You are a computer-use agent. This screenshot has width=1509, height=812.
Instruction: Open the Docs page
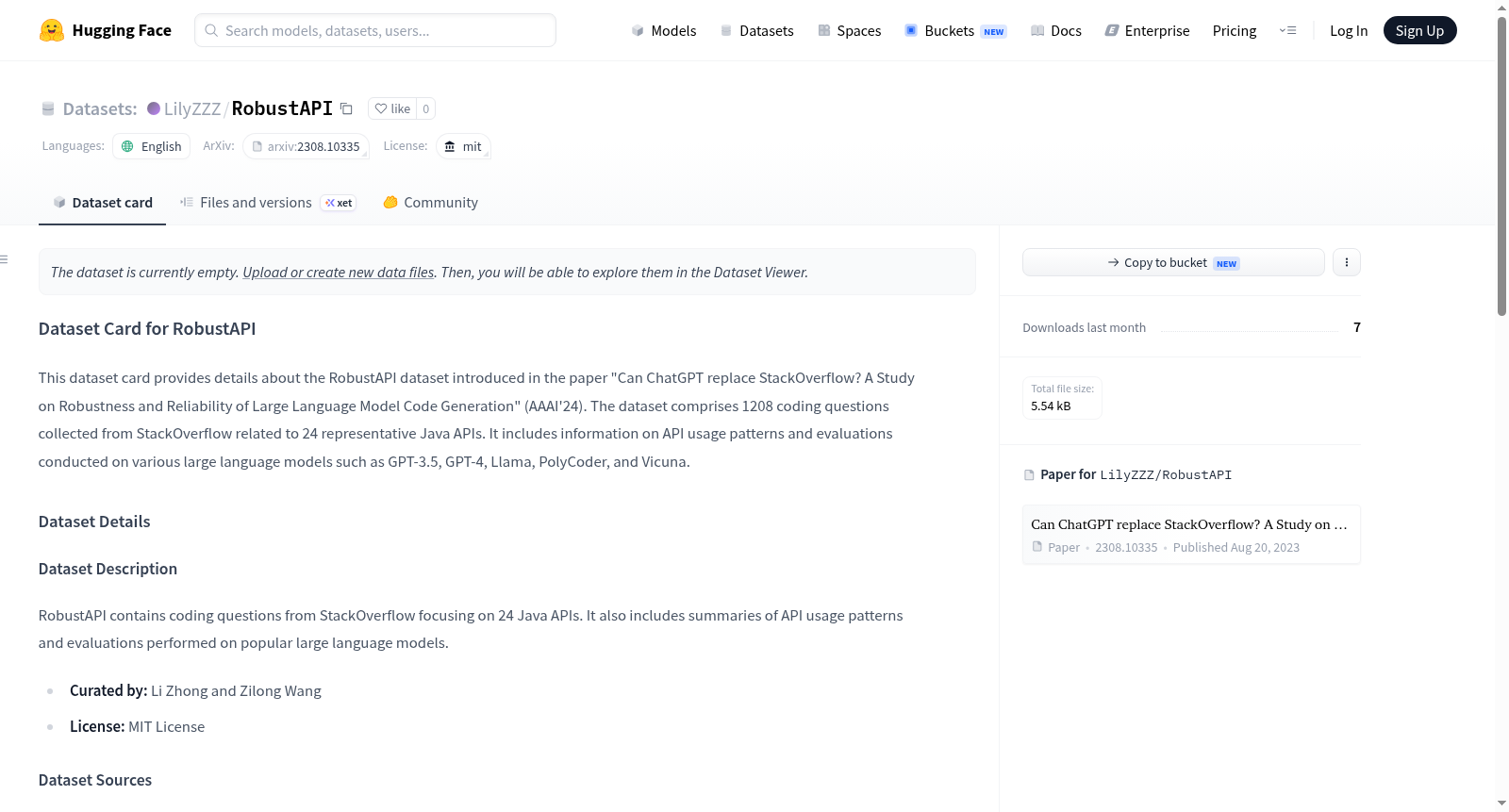coord(1055,30)
